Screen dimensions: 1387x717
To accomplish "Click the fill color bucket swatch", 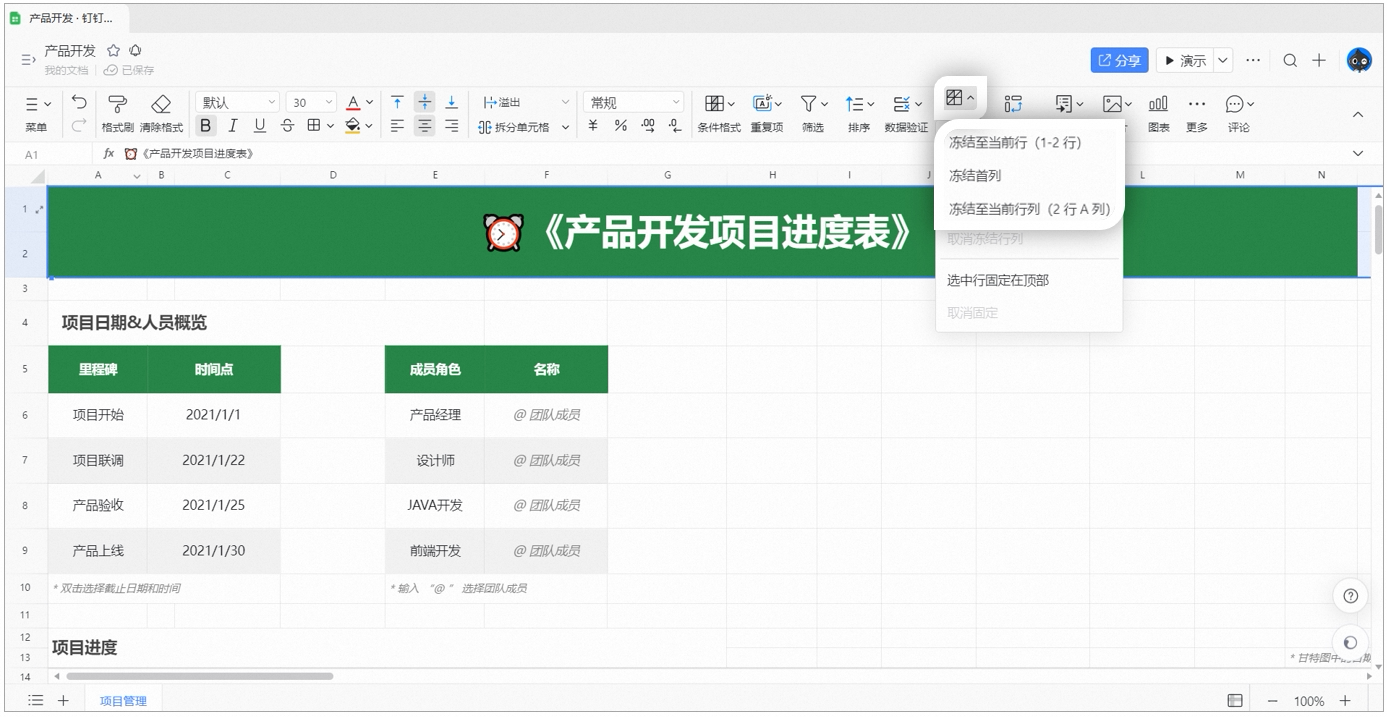I will pos(352,126).
